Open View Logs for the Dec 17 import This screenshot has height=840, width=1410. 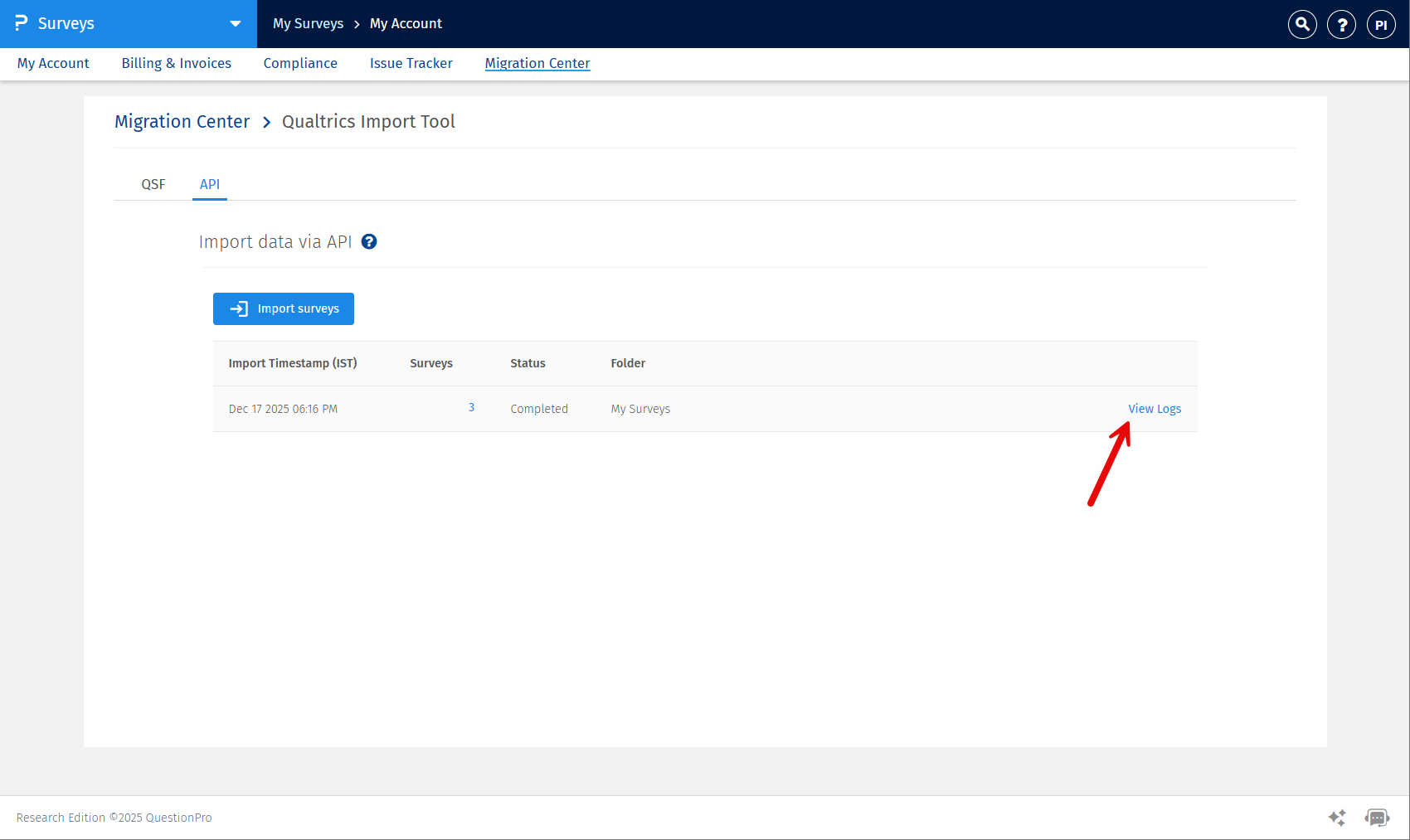tap(1155, 408)
